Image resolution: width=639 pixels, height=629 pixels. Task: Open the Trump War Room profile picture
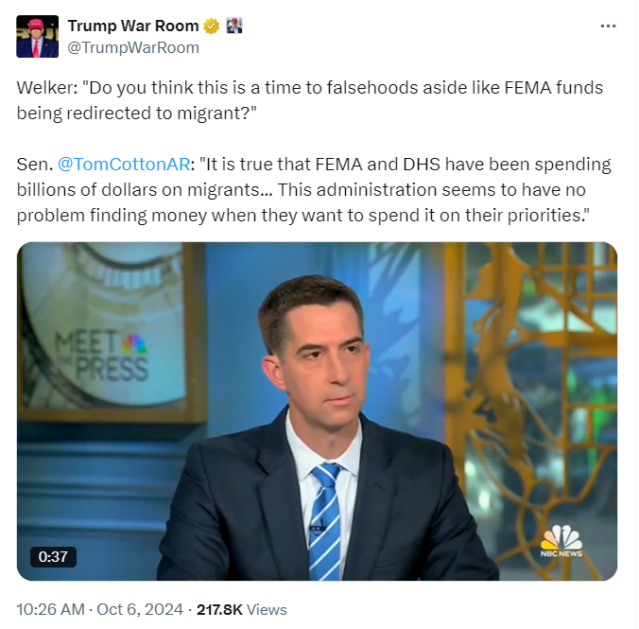point(37,37)
